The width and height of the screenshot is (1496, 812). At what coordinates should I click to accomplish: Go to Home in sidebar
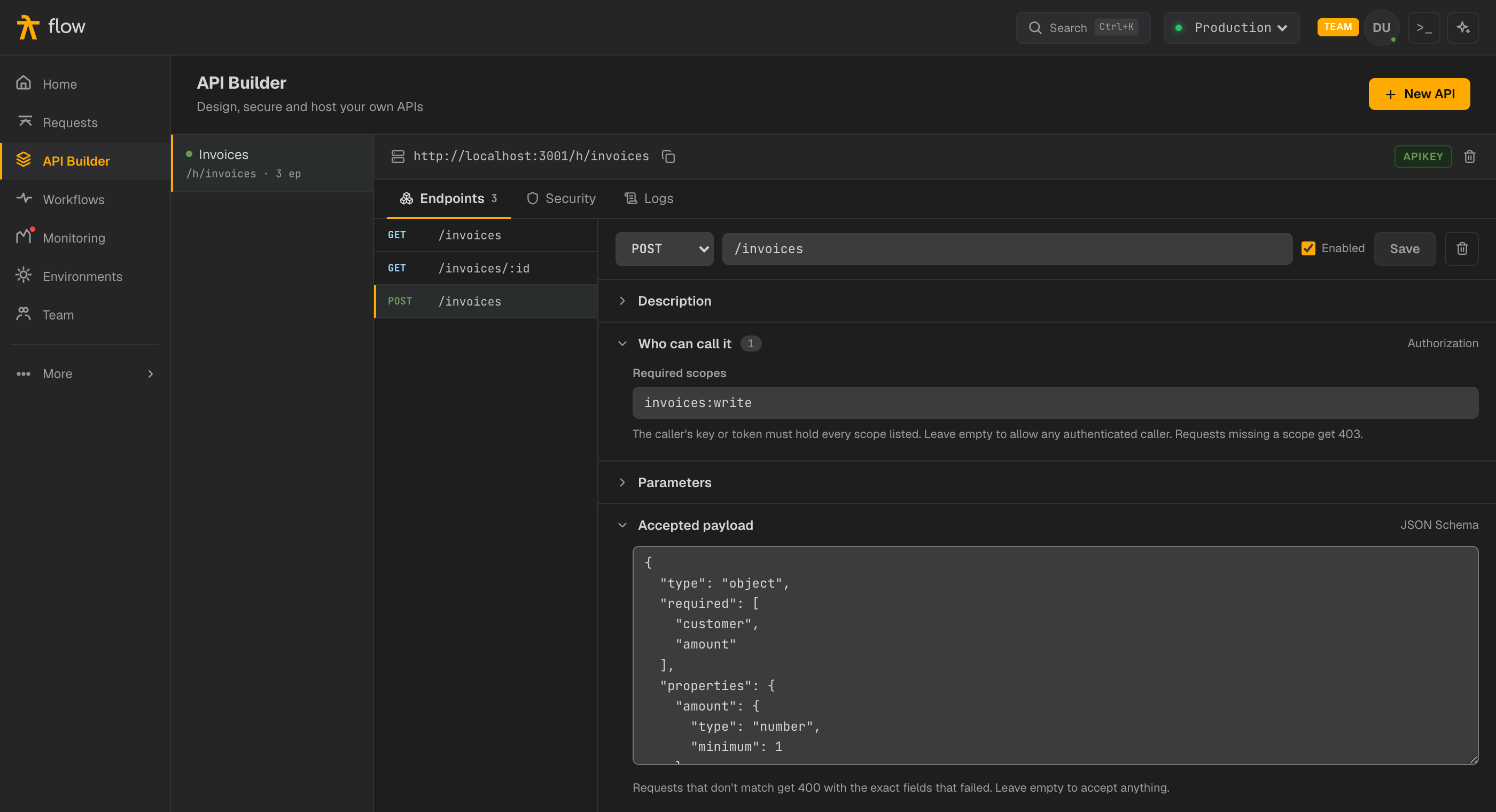click(x=85, y=84)
